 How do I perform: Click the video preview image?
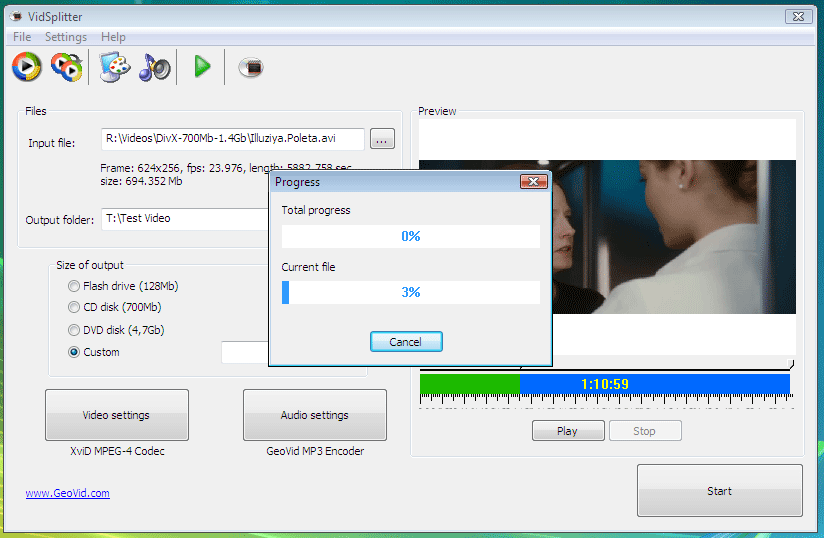coord(674,237)
